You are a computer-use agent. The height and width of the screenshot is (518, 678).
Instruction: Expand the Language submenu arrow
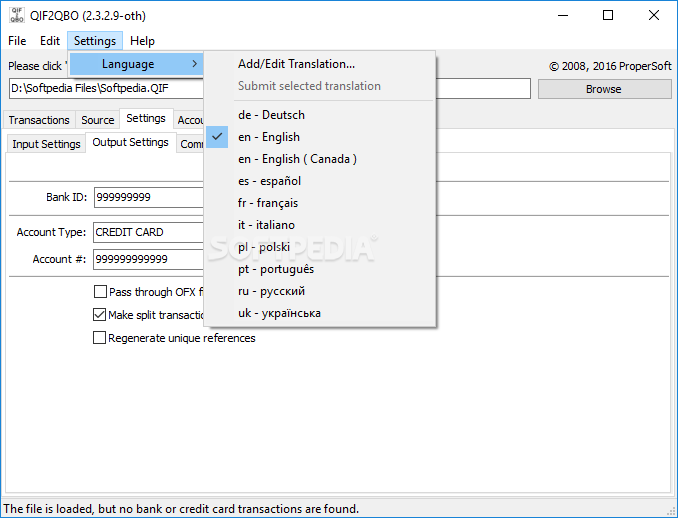point(195,64)
